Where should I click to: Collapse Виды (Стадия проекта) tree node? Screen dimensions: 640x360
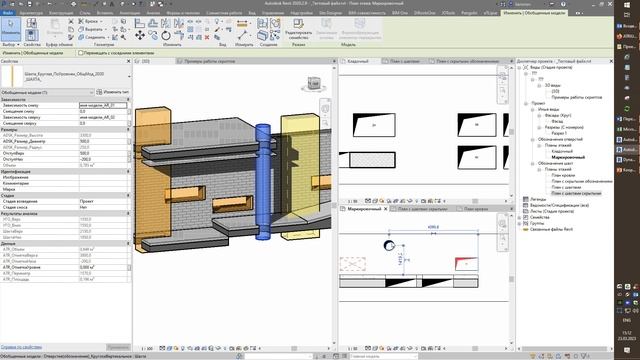coord(520,67)
